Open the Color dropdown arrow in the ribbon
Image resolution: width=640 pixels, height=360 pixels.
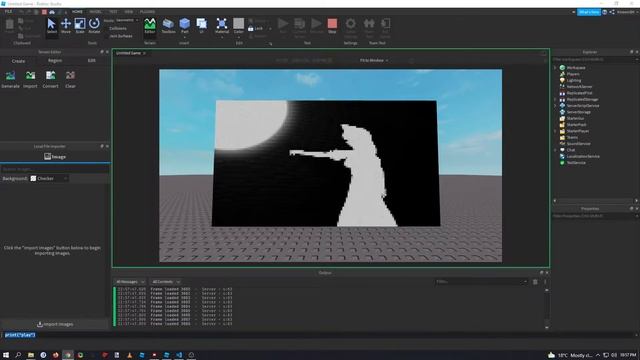239,38
